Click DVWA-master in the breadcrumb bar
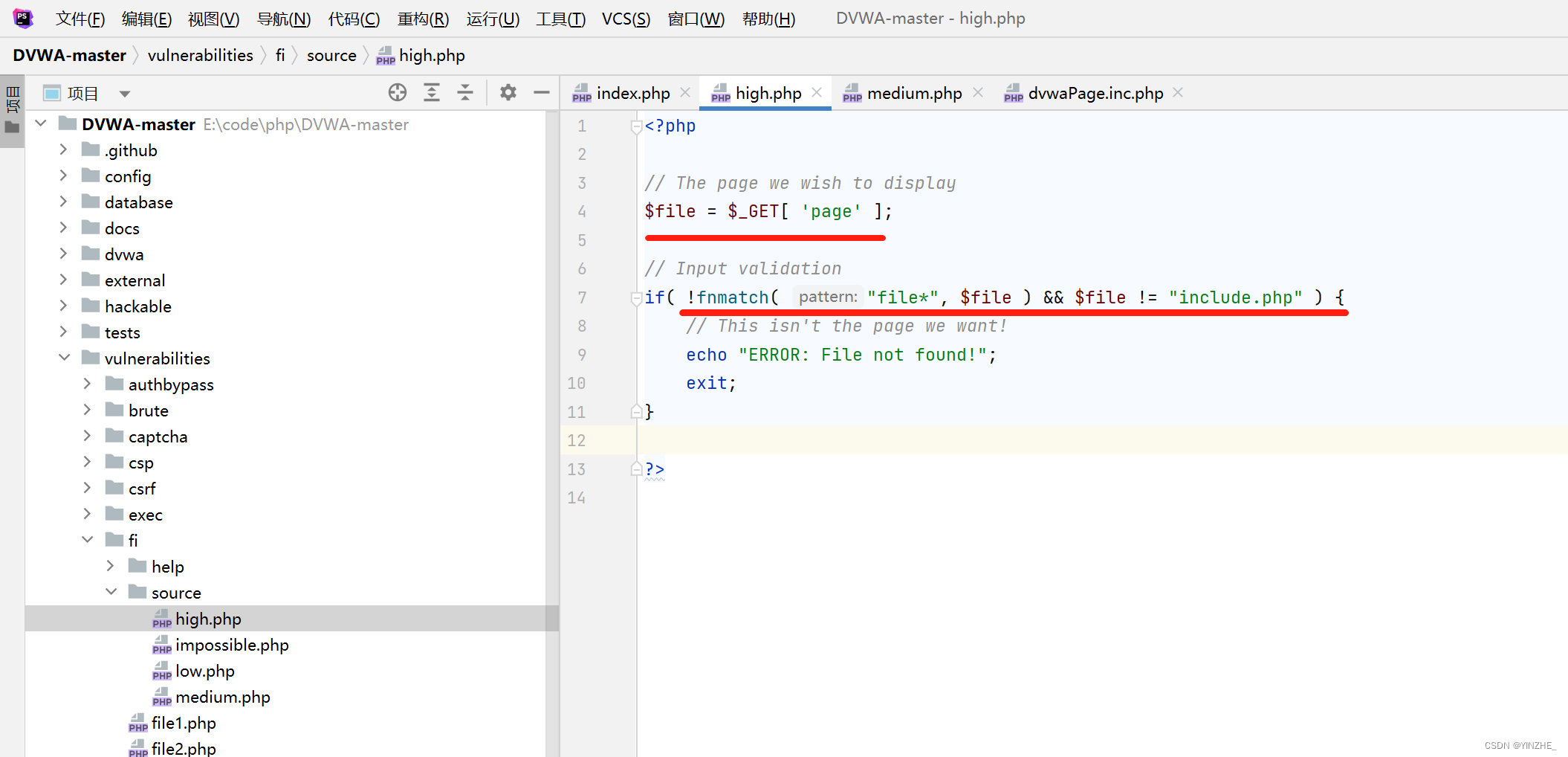 (x=69, y=56)
